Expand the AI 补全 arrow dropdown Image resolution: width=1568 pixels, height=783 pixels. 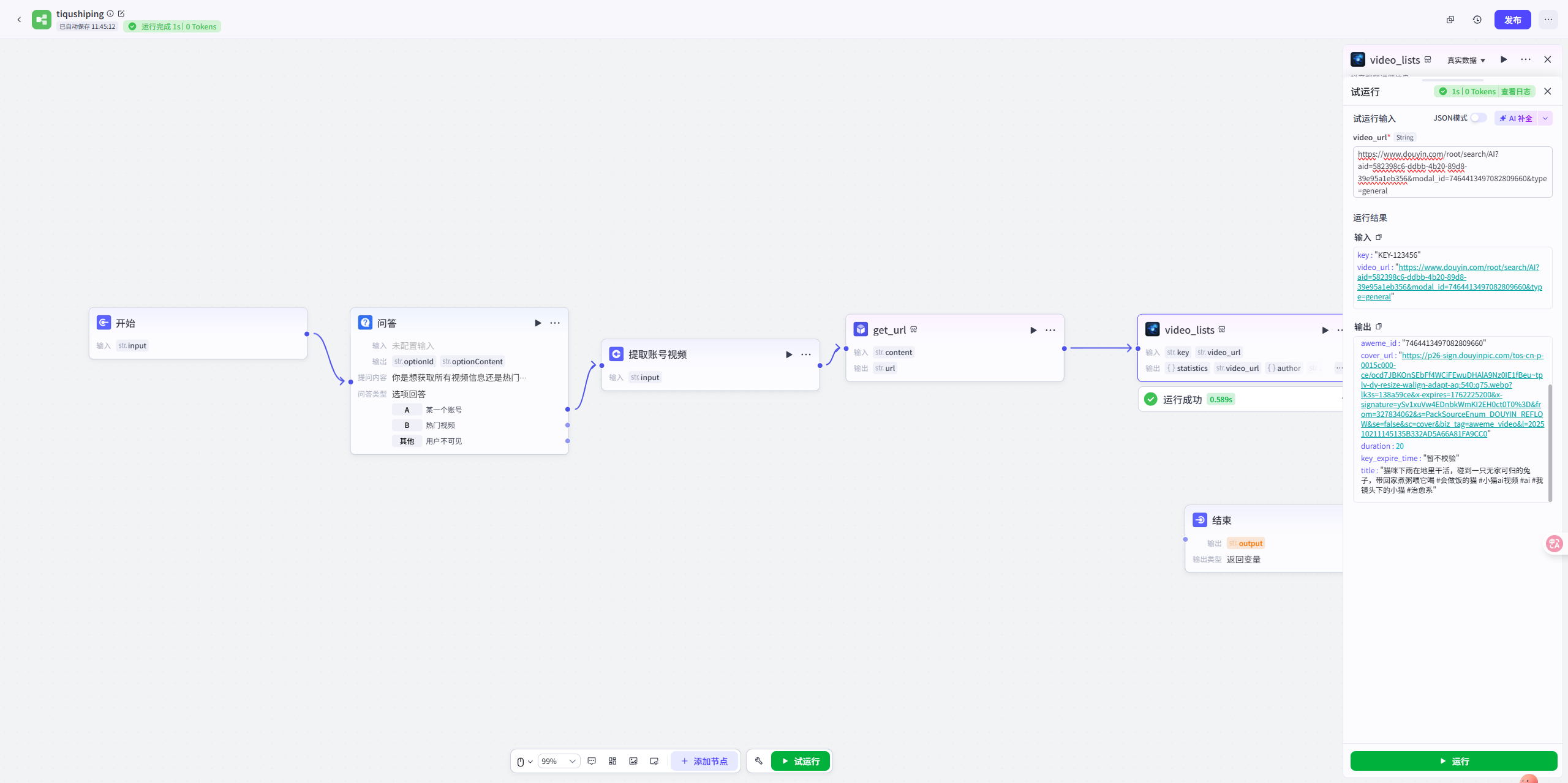(1545, 118)
